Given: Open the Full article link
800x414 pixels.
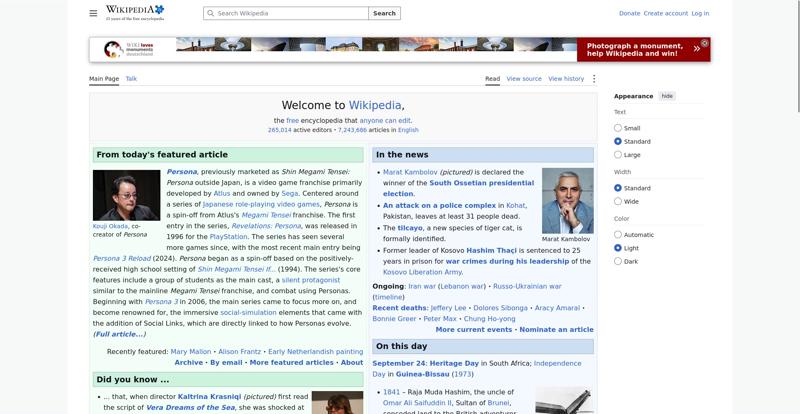Looking at the screenshot, I should point(119,334).
